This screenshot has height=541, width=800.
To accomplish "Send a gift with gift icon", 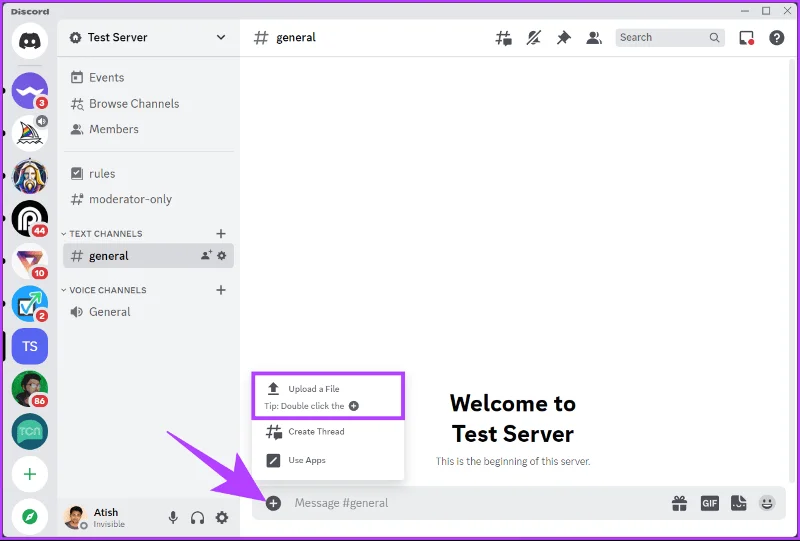I will click(679, 503).
